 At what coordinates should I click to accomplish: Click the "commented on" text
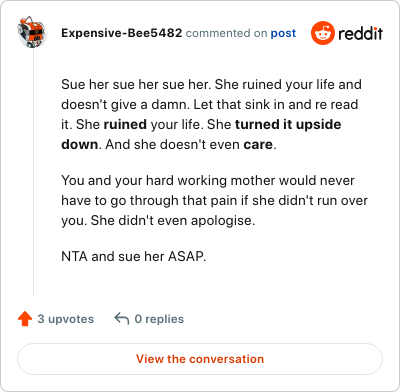[226, 33]
